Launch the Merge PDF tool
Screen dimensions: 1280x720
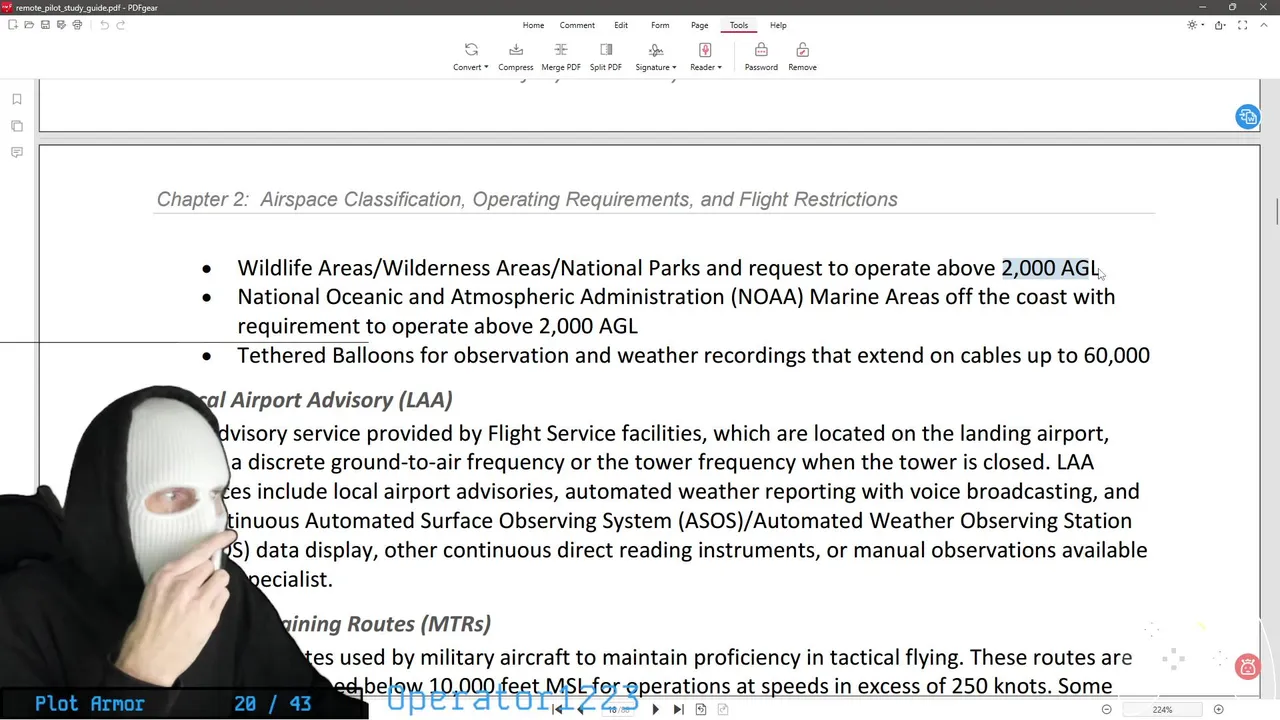[x=561, y=57]
